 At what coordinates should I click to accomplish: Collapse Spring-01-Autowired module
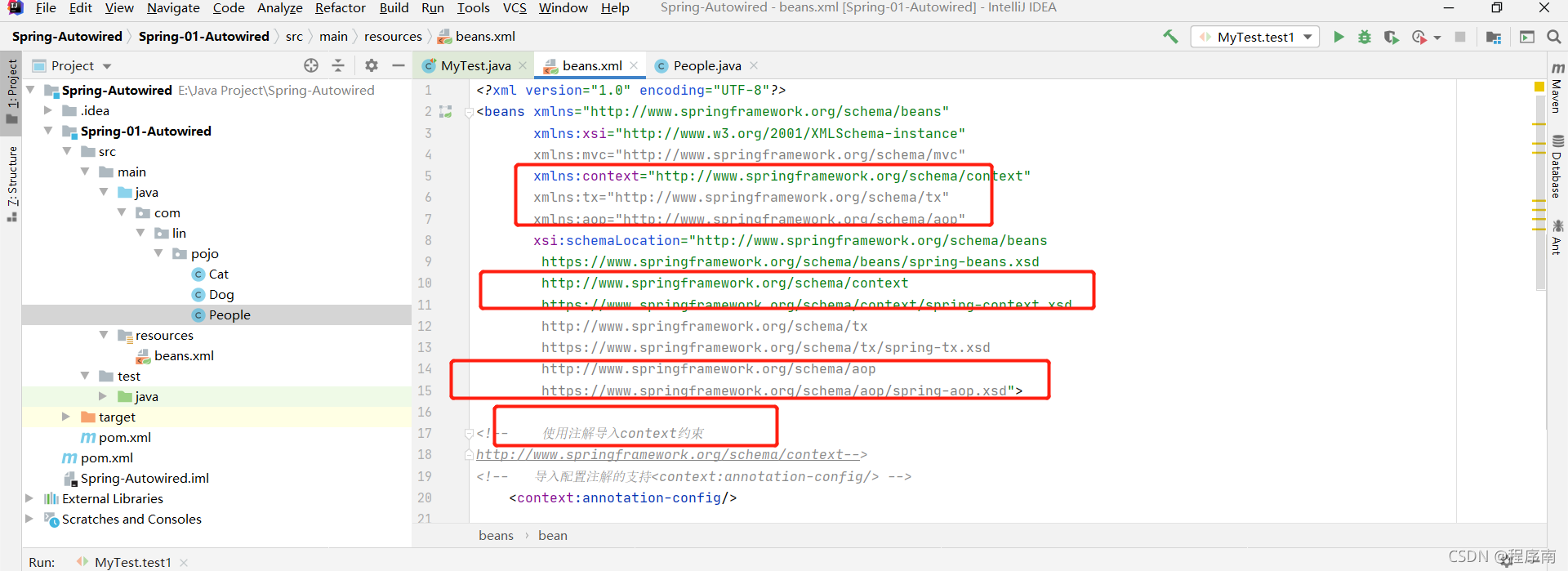48,131
